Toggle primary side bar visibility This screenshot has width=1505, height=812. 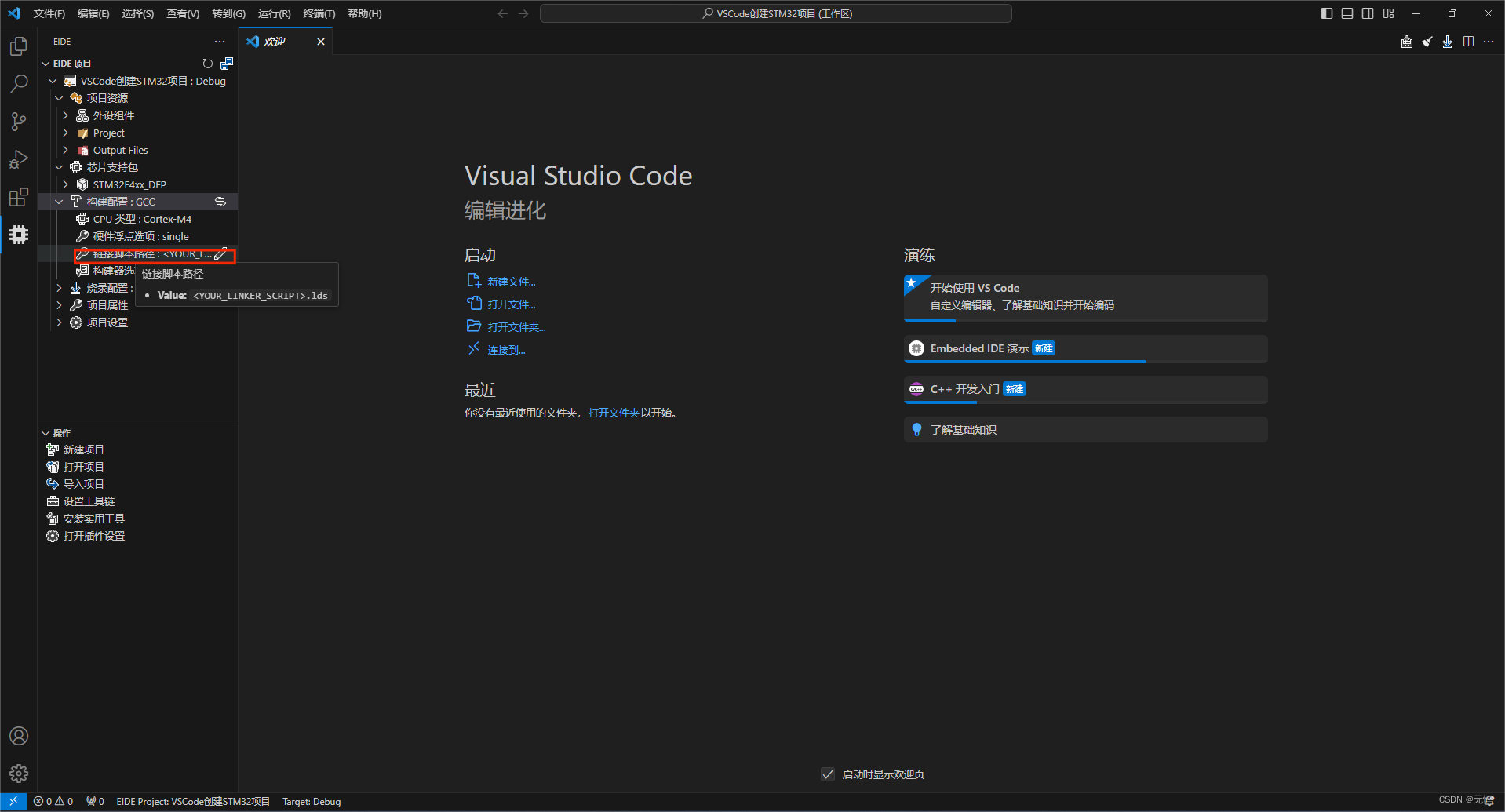pyautogui.click(x=1327, y=13)
